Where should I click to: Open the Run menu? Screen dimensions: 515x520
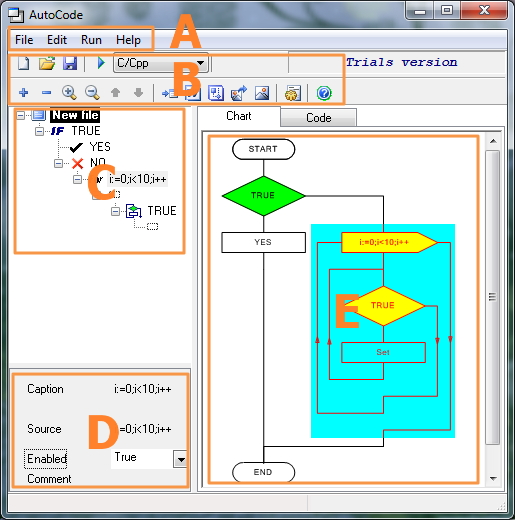pyautogui.click(x=91, y=40)
